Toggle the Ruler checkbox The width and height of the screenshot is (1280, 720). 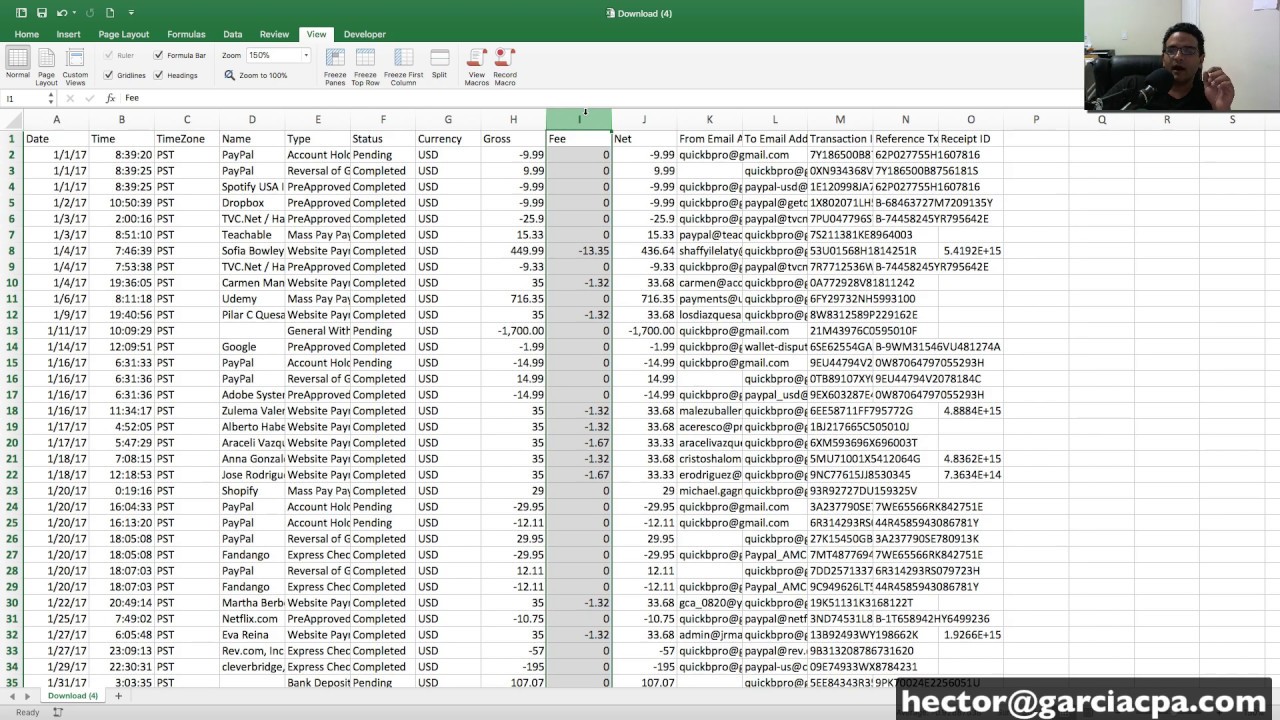tap(109, 56)
